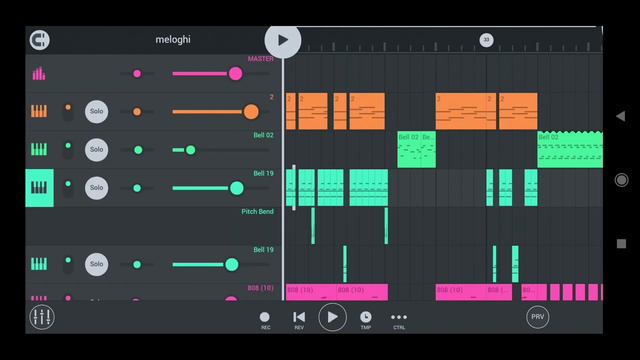
Task: Solo the Bell 02 track
Action: [96, 150]
